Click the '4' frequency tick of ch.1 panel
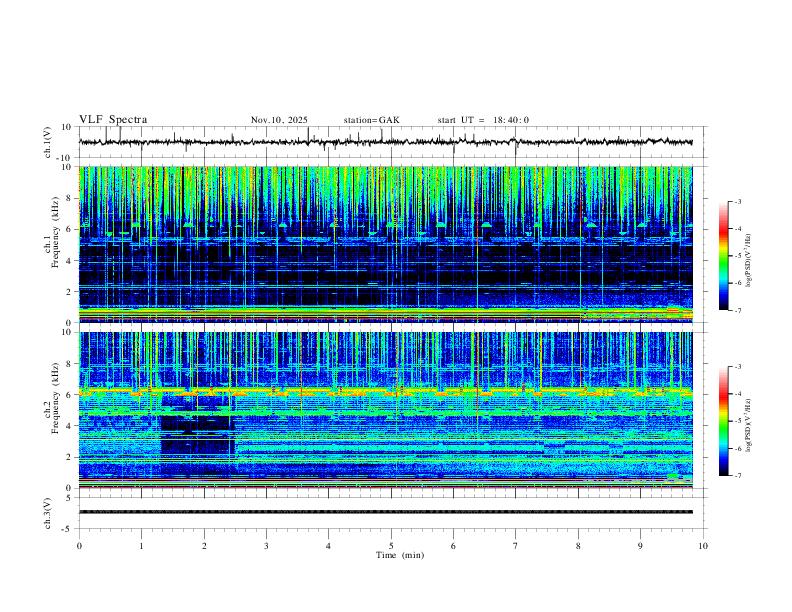The height and width of the screenshot is (612, 792). [70, 261]
